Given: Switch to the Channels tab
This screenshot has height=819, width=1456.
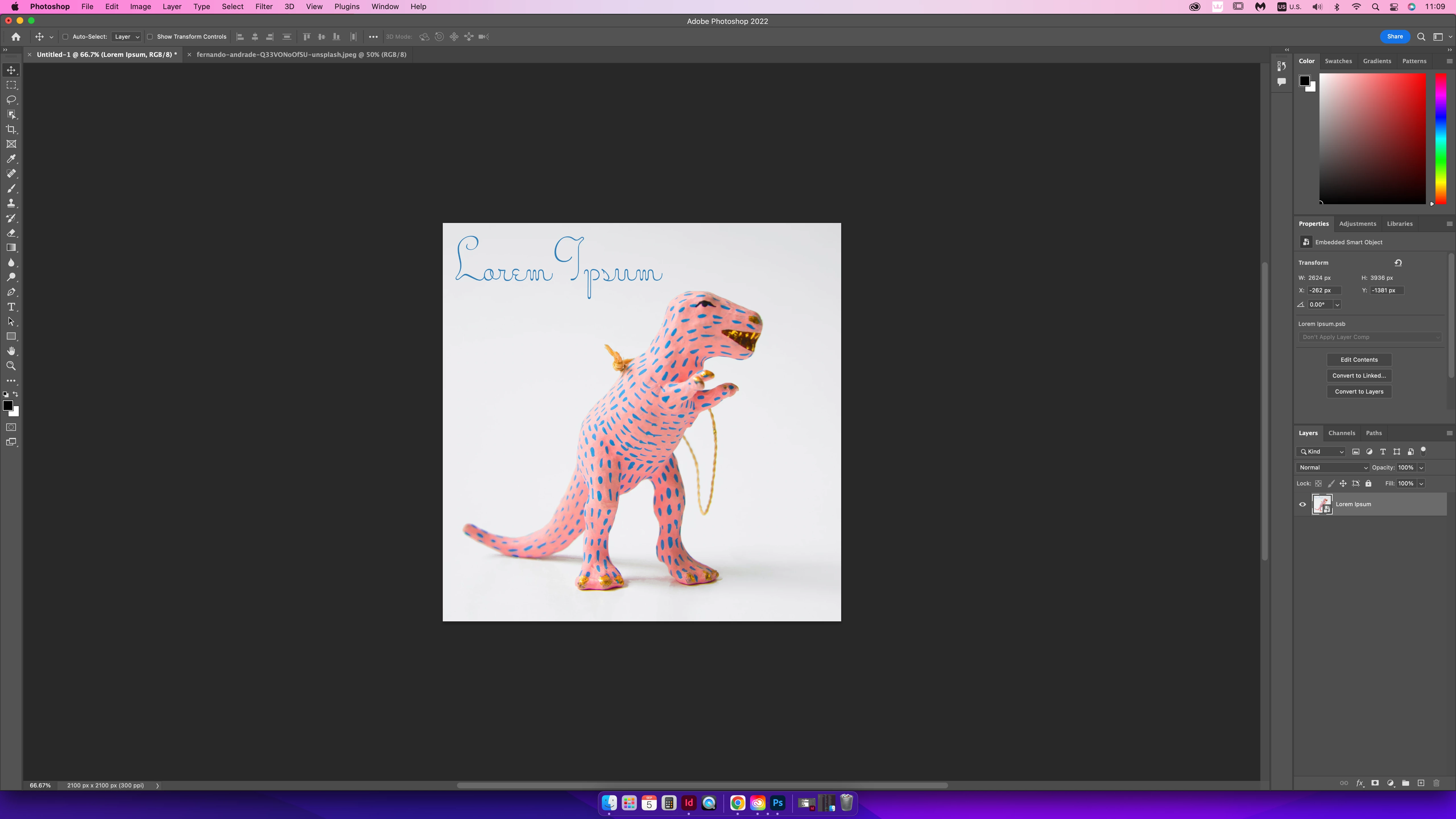Looking at the screenshot, I should 1341,433.
